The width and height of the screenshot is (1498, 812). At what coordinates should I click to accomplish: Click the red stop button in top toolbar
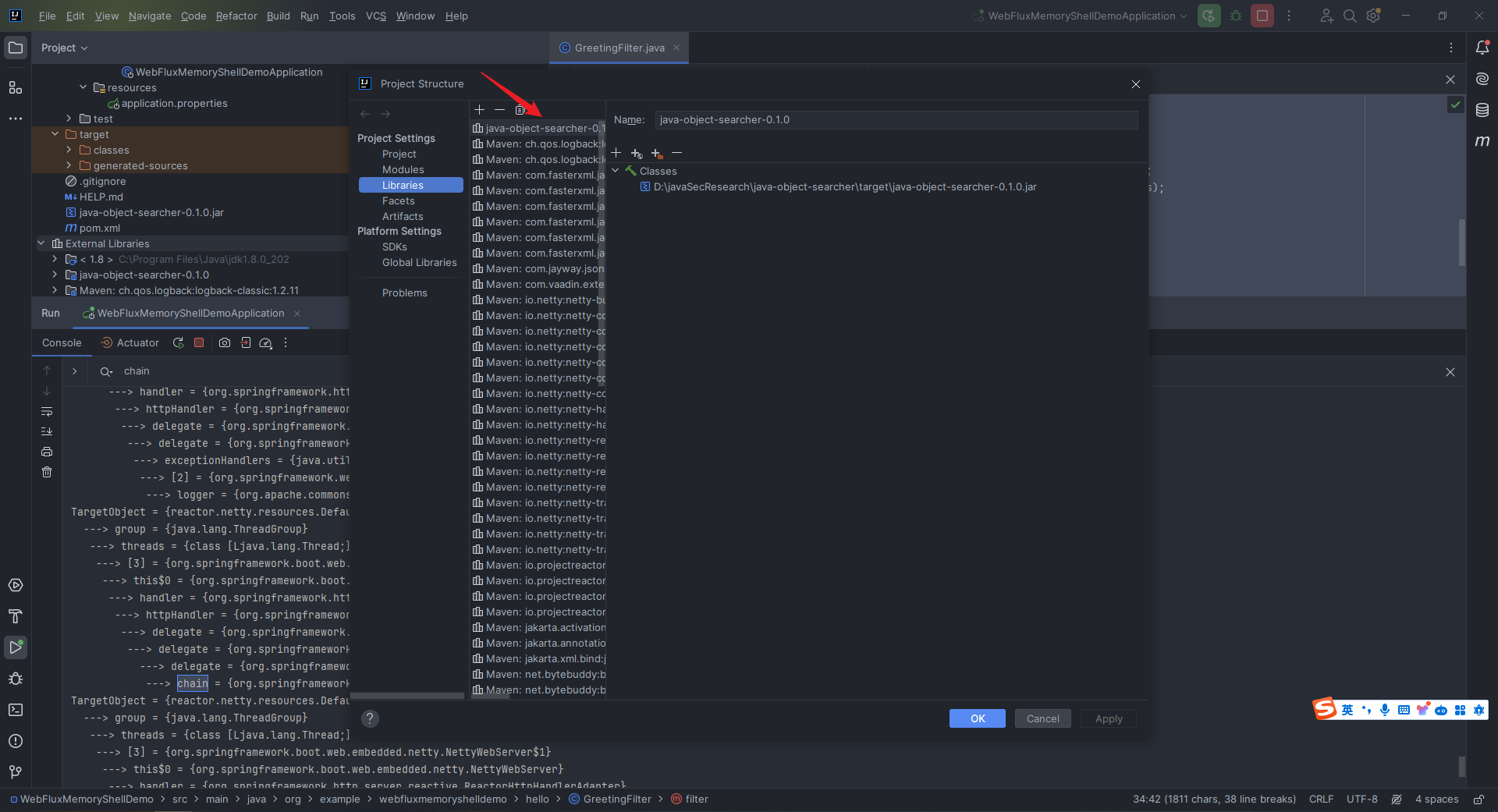(x=1262, y=16)
